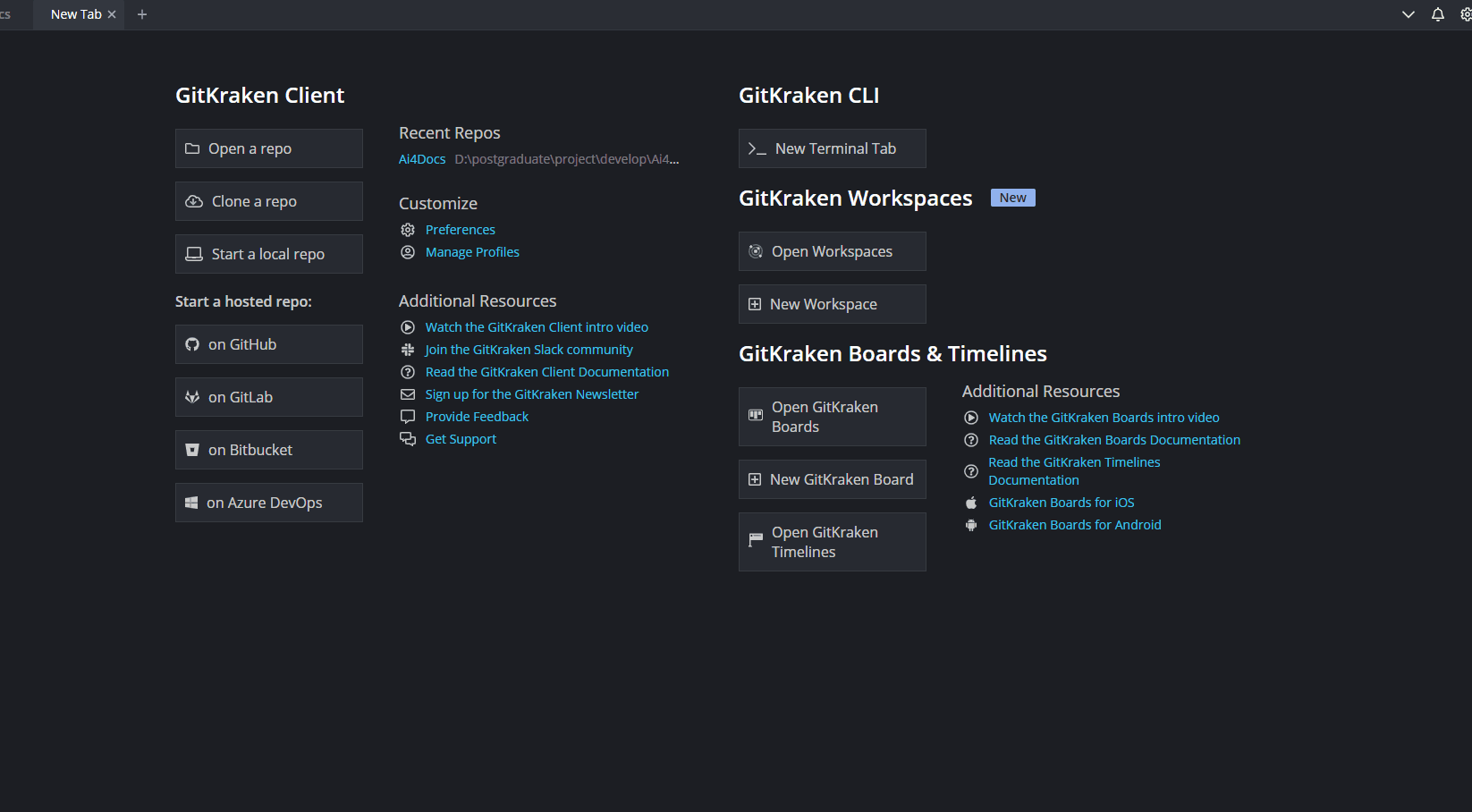1472x812 pixels.
Task: Click the Open Workspaces icon
Action: tap(756, 251)
